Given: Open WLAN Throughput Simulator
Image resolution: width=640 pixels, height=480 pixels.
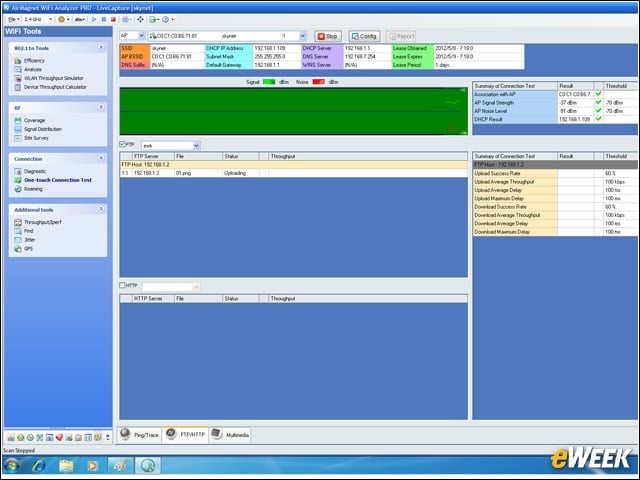Looking at the screenshot, I should click(53, 78).
